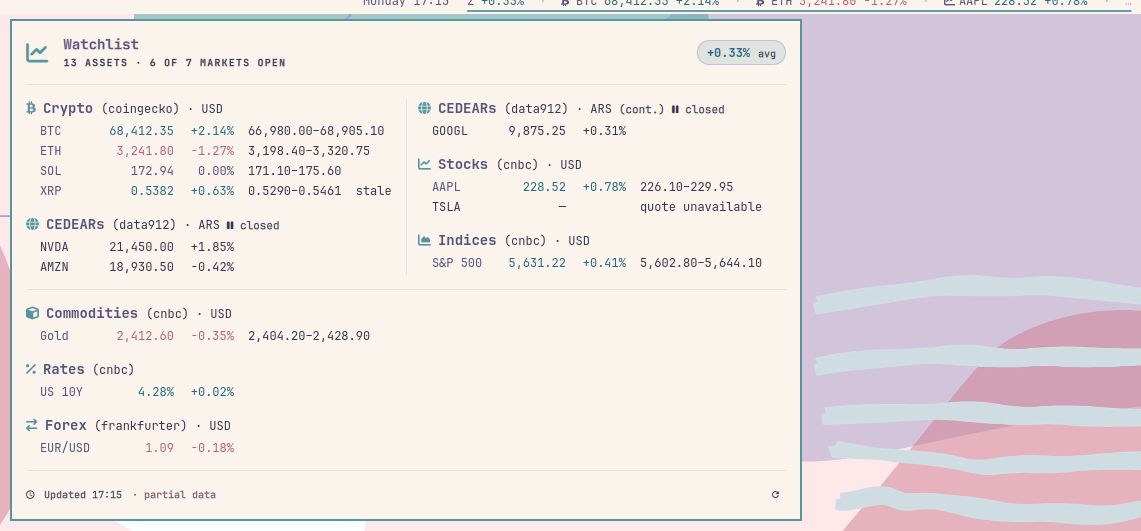This screenshot has width=1141, height=531.
Task: Click the cube icon beside Commodities
Action: 32,313
